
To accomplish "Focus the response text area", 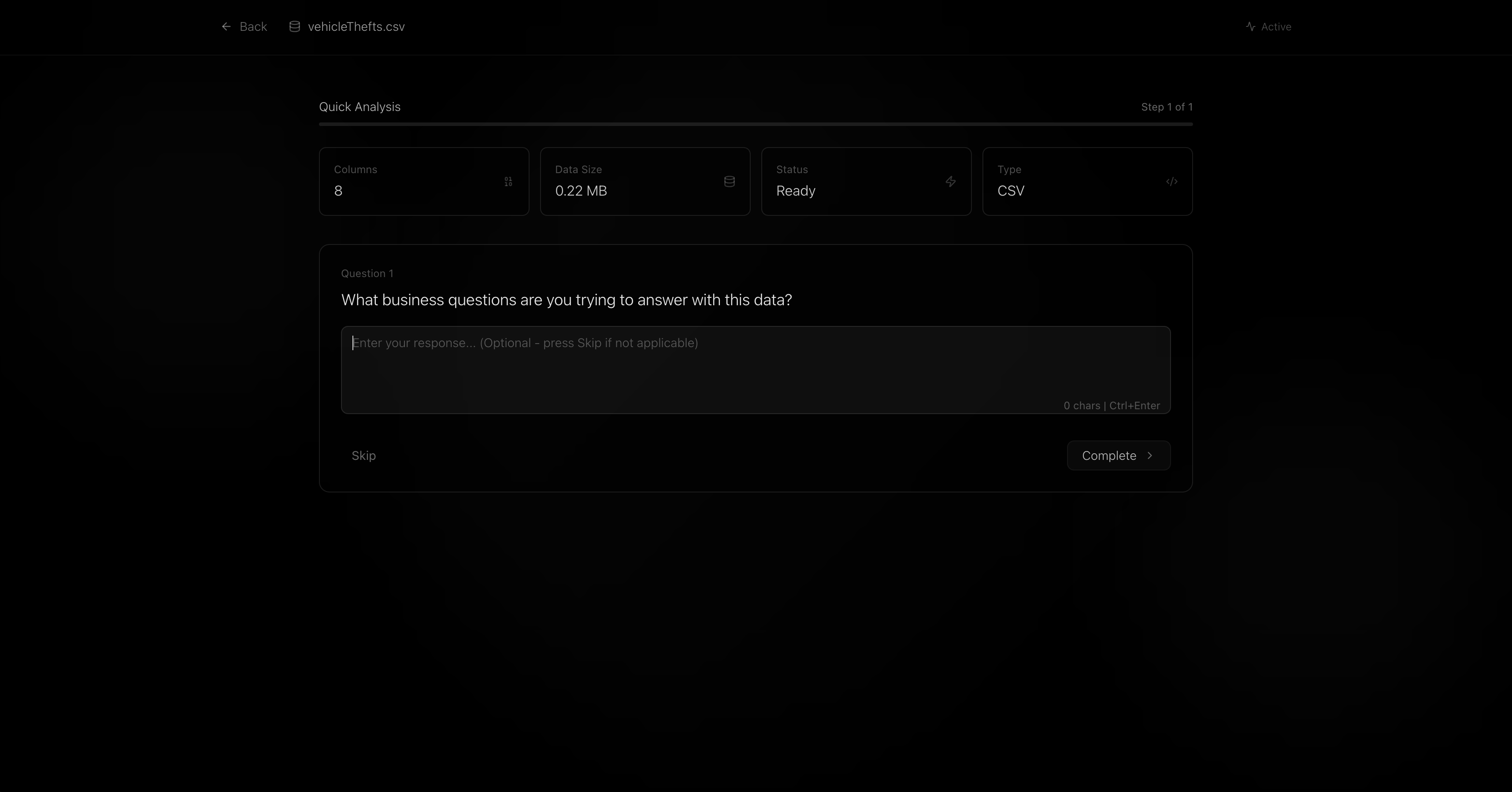I will [x=756, y=370].
